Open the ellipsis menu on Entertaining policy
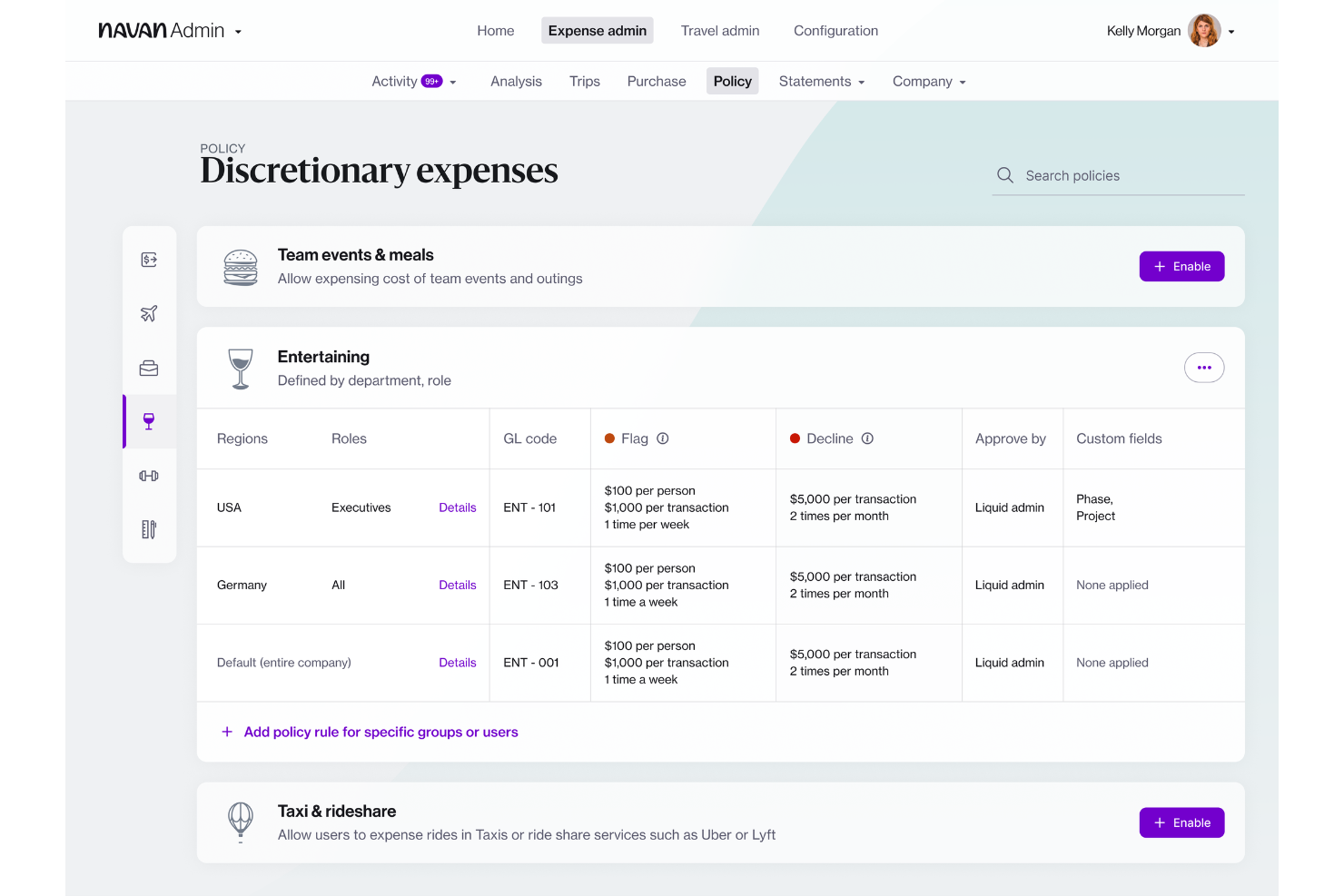The width and height of the screenshot is (1344, 896). [x=1204, y=367]
